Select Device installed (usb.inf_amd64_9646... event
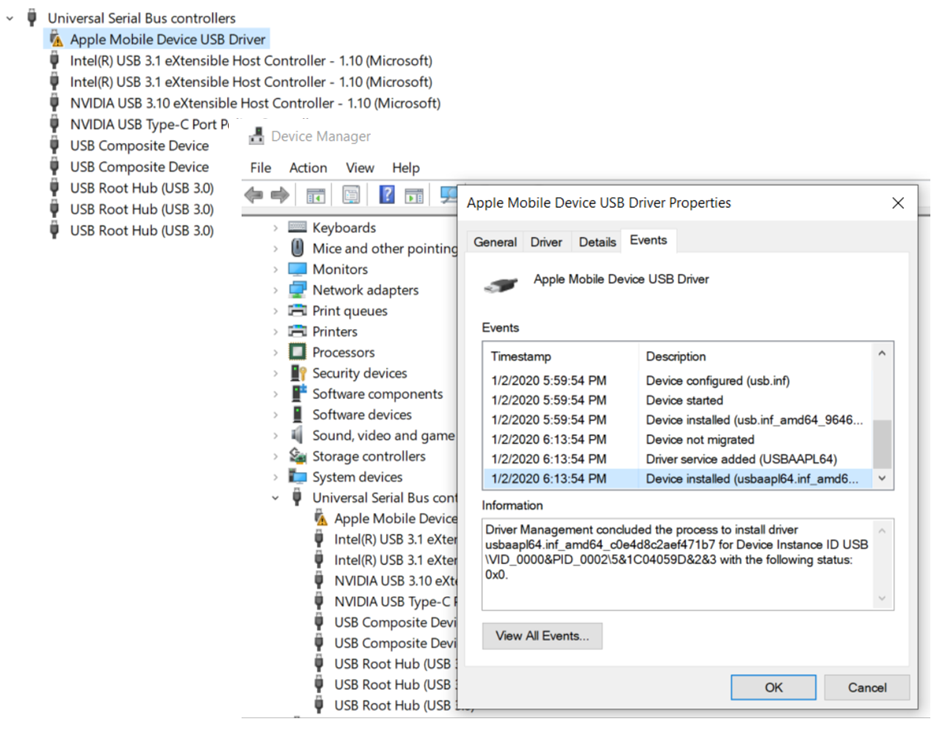 point(678,420)
